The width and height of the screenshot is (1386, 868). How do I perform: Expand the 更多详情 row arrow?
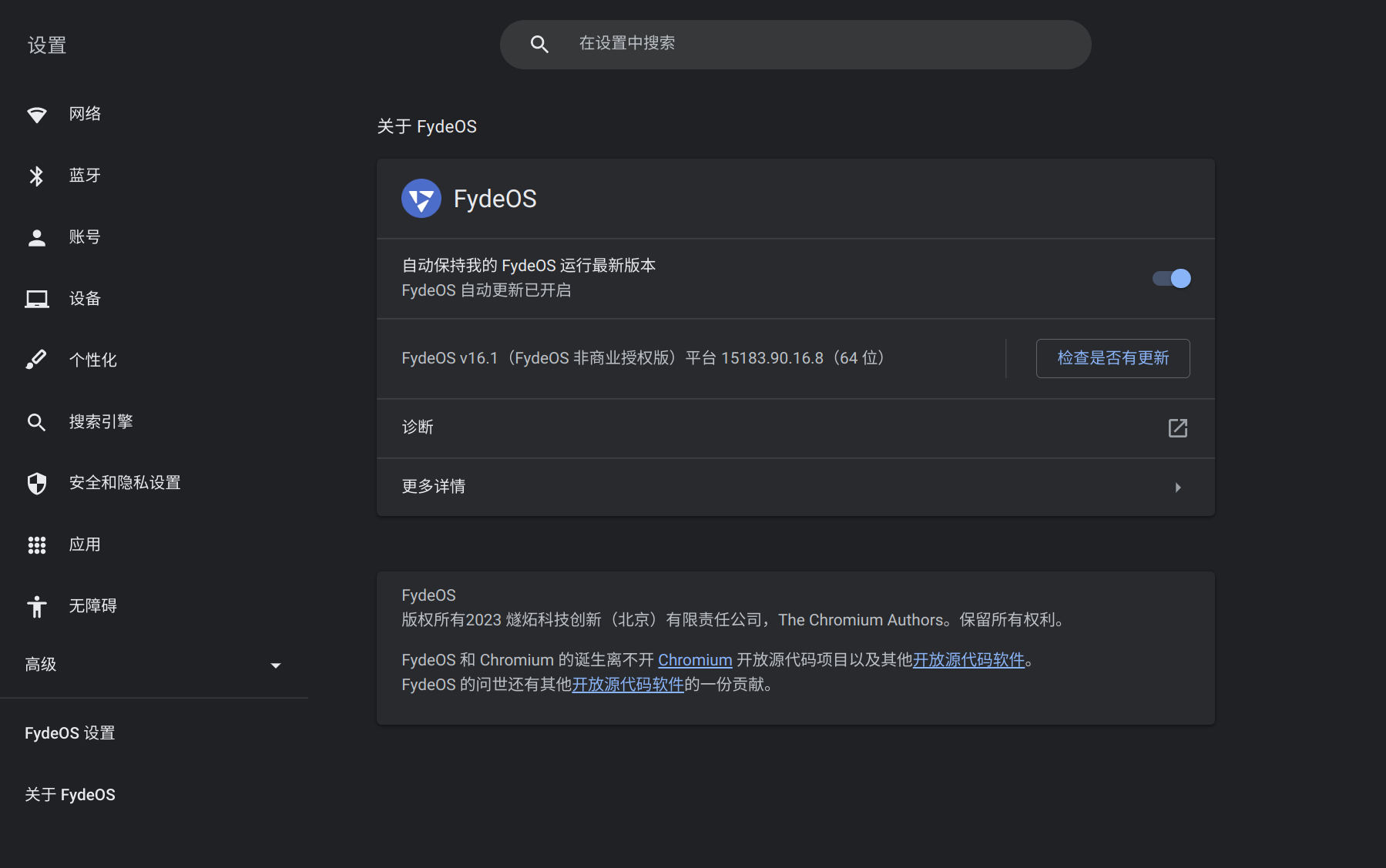(x=1177, y=488)
